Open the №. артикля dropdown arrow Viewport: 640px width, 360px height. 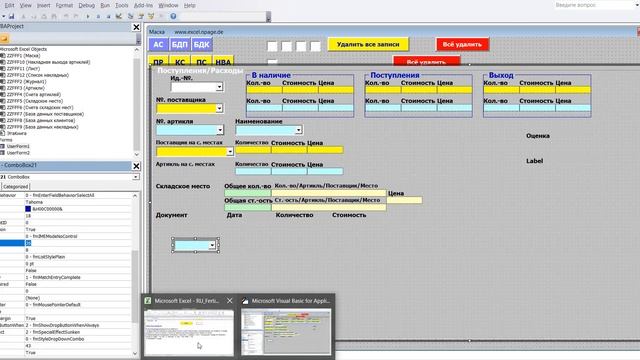point(220,130)
